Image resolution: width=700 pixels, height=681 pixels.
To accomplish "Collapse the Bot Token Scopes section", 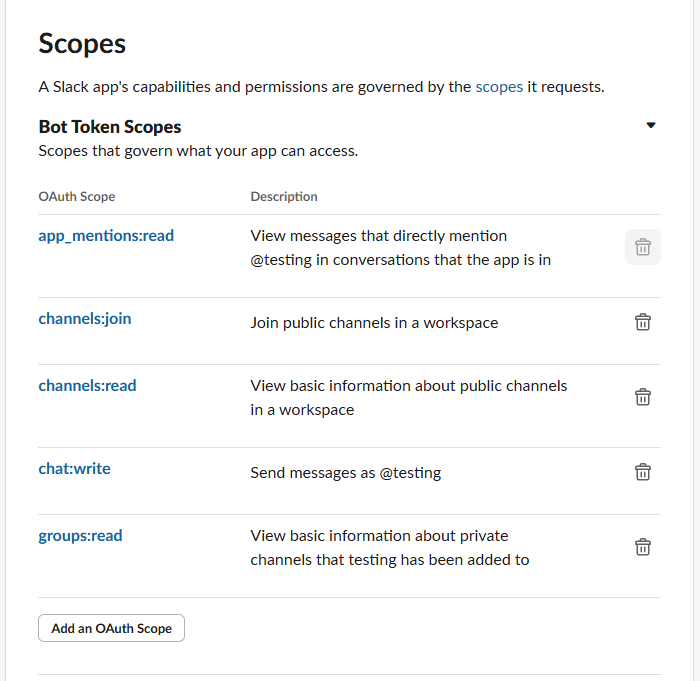I will click(x=651, y=126).
